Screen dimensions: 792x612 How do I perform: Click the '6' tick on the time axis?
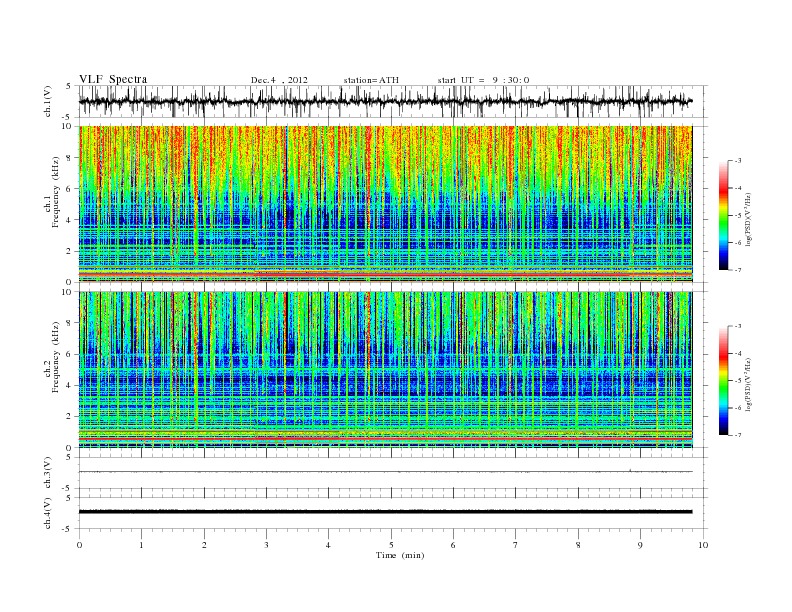(453, 545)
